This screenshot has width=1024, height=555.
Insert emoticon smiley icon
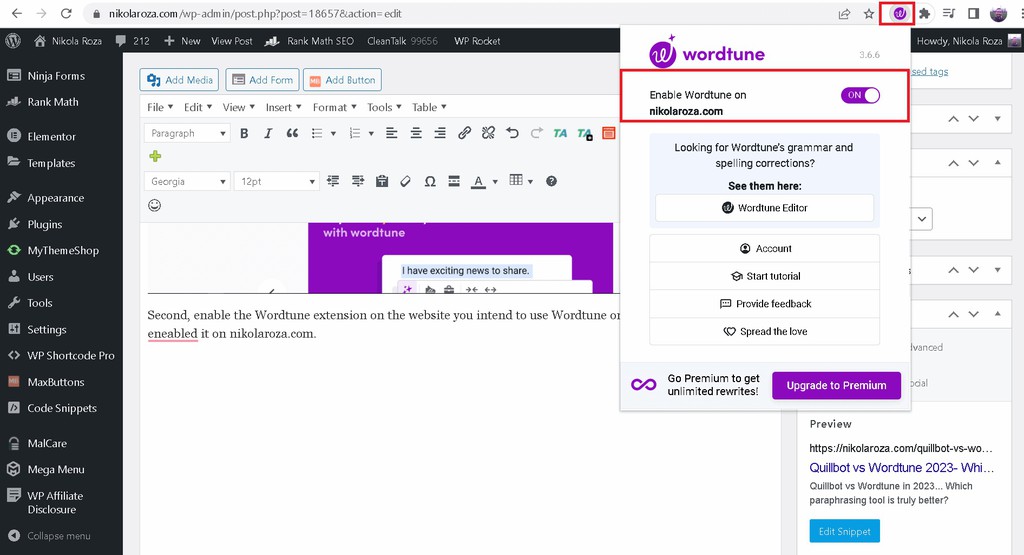tap(154, 205)
